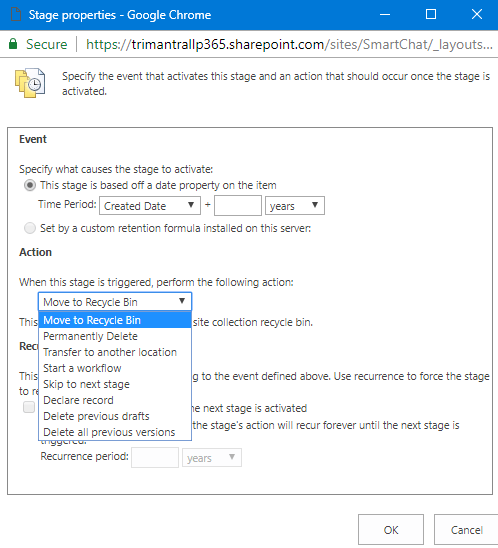Open the recurrence period years dropdown

pyautogui.click(x=212, y=458)
